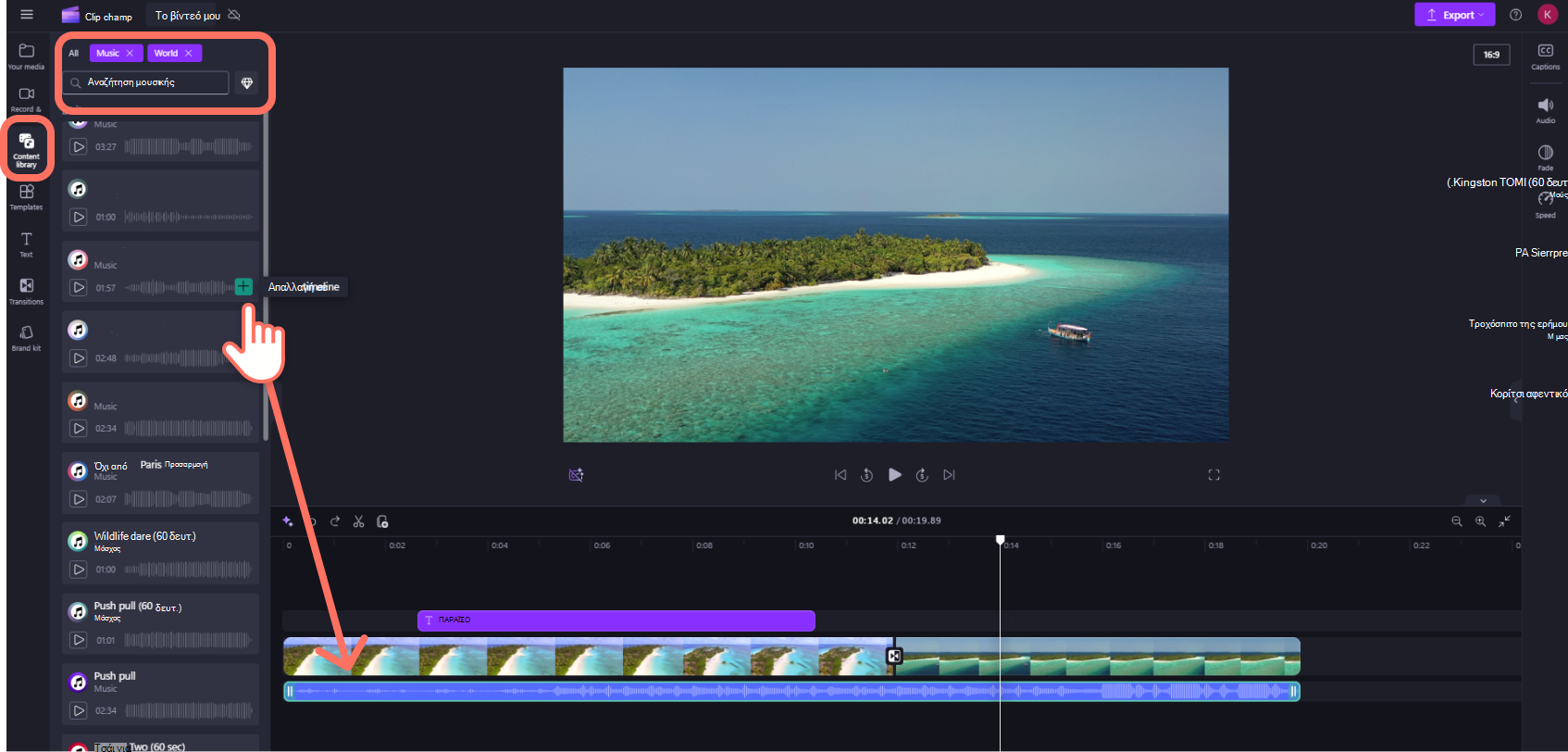Click the AI sparkle timeline tool
The width and height of the screenshot is (1568, 752).
[x=288, y=521]
